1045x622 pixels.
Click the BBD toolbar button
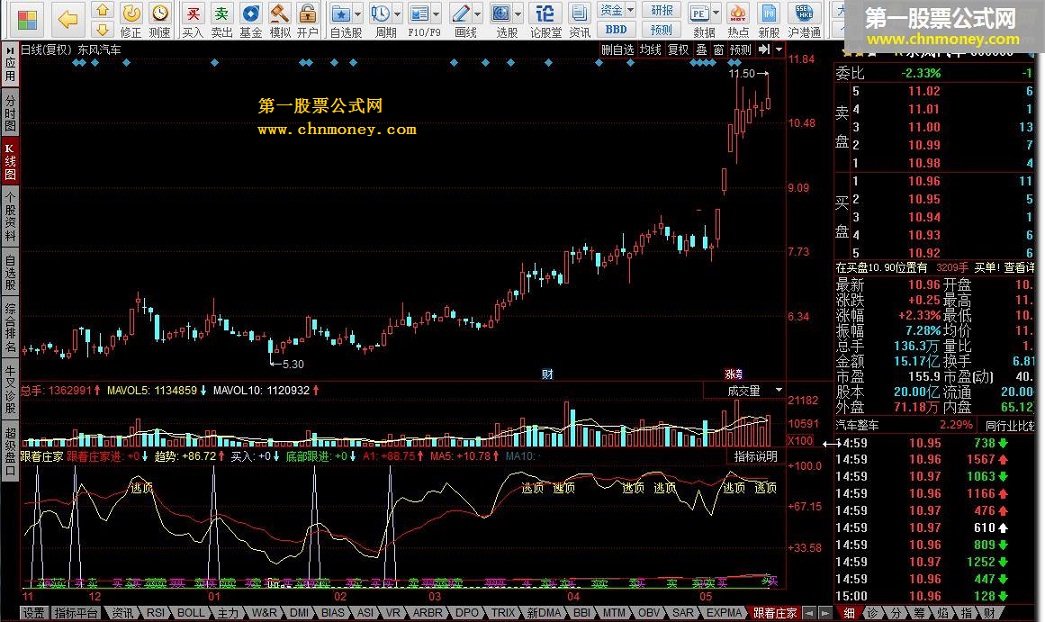point(616,29)
